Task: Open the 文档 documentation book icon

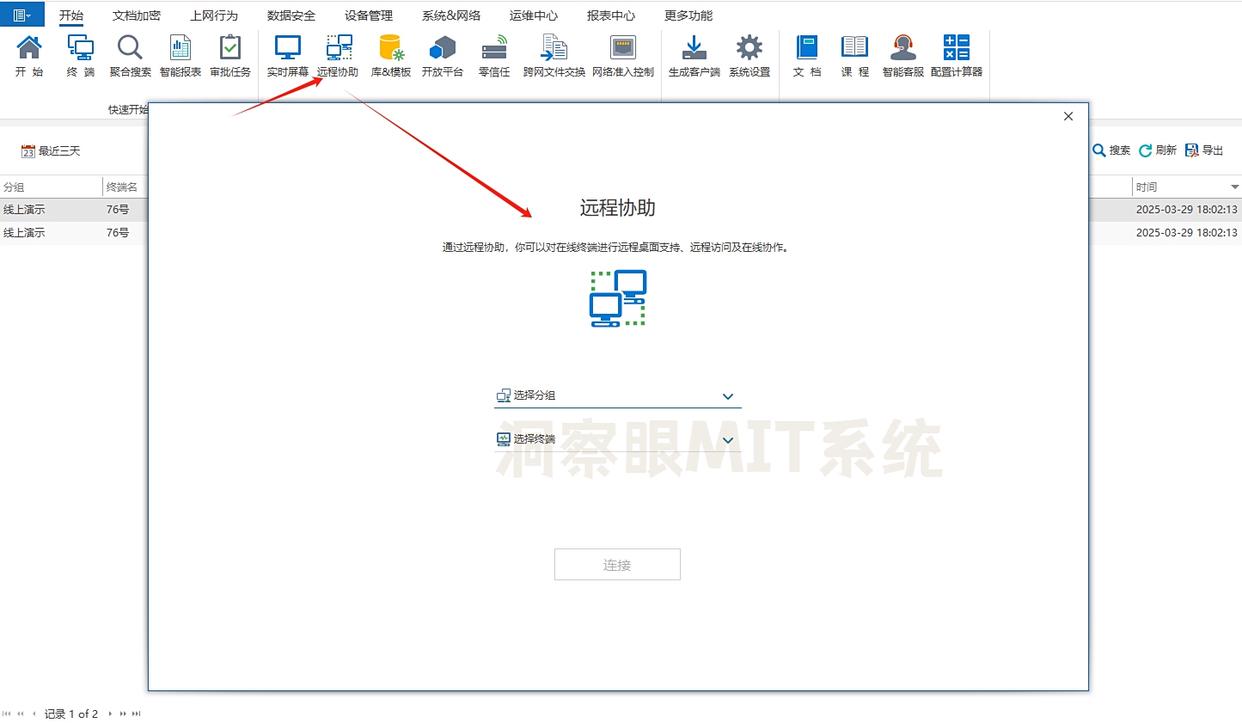Action: (807, 56)
